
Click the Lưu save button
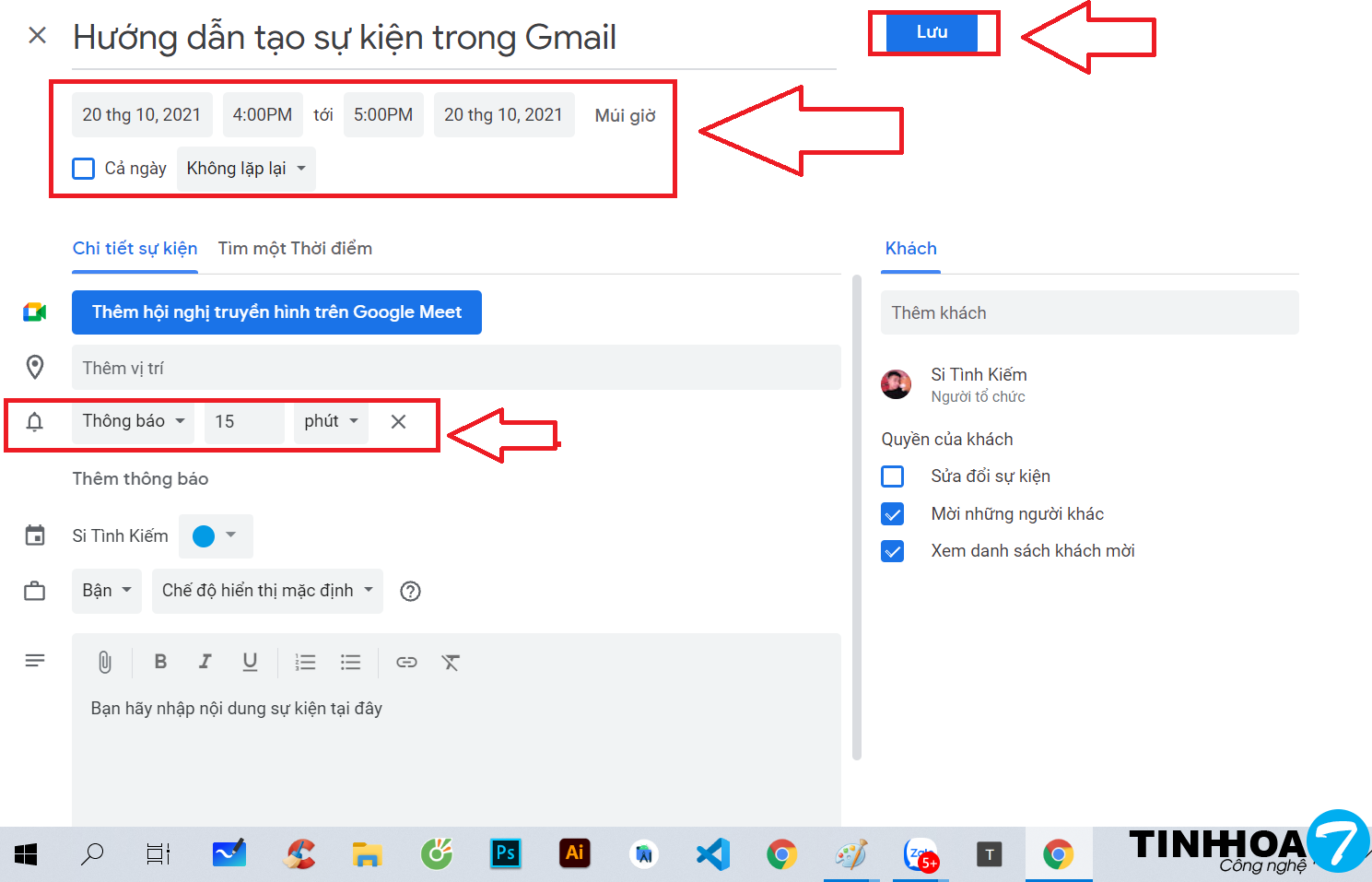click(x=932, y=32)
